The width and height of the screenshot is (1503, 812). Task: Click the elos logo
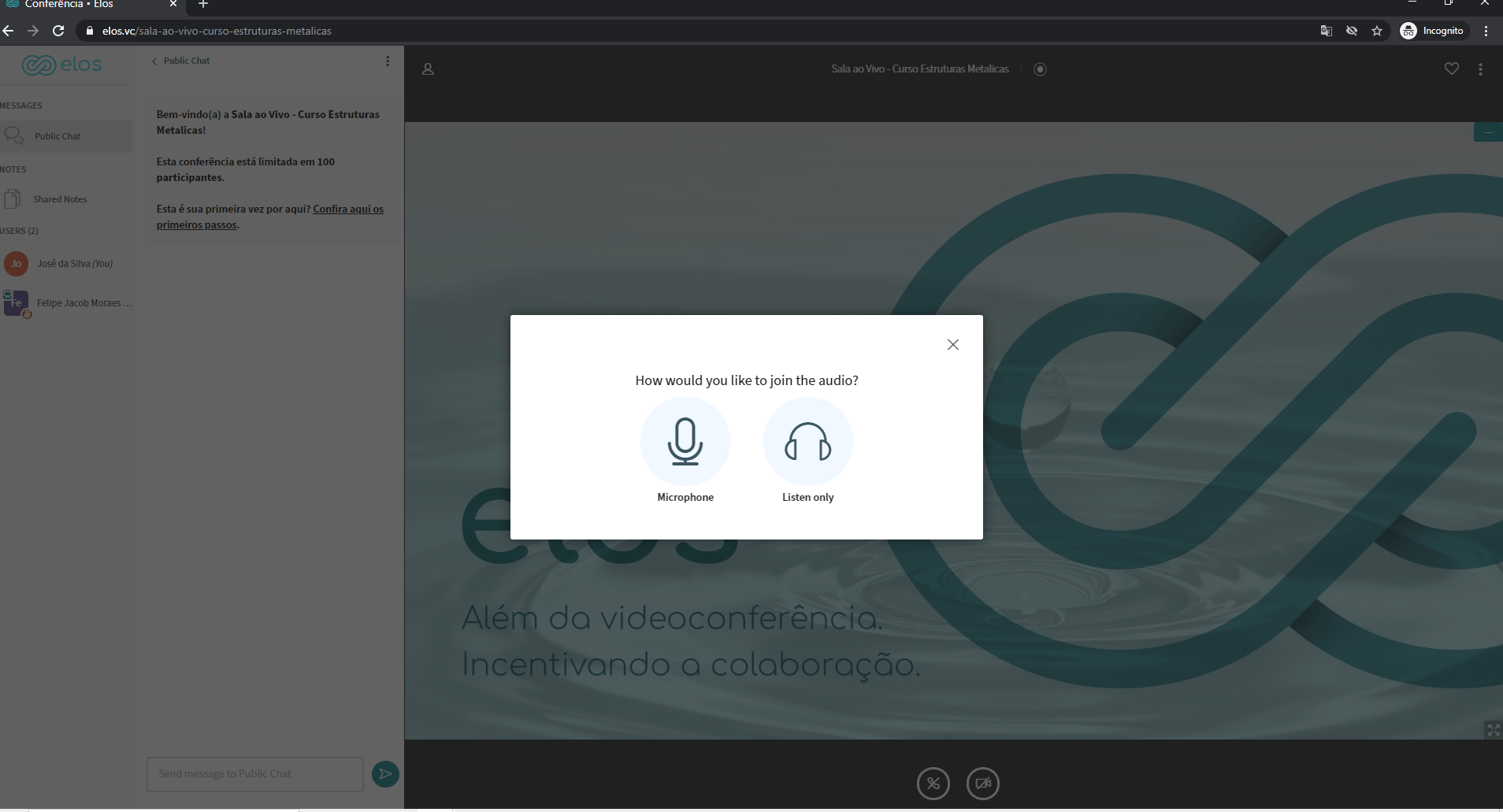61,65
